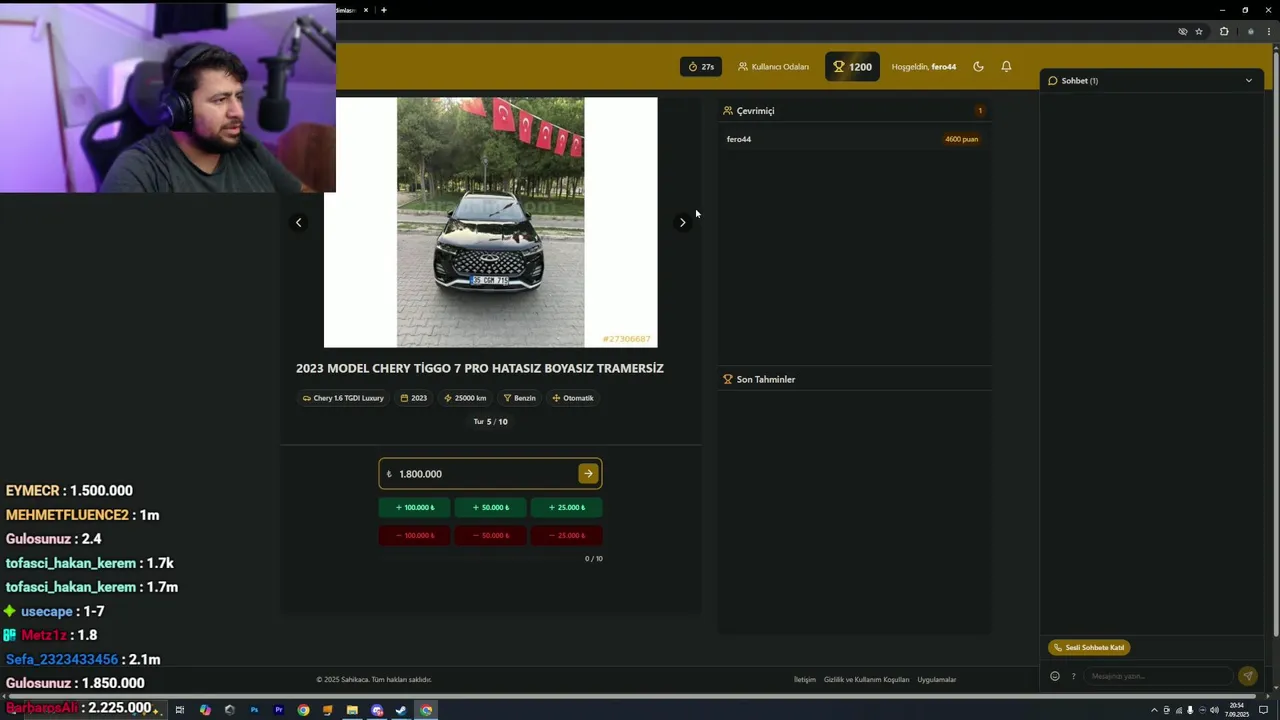Viewport: 1280px width, 720px height.
Task: Click the 27s countdown timer badge
Action: pyautogui.click(x=701, y=67)
